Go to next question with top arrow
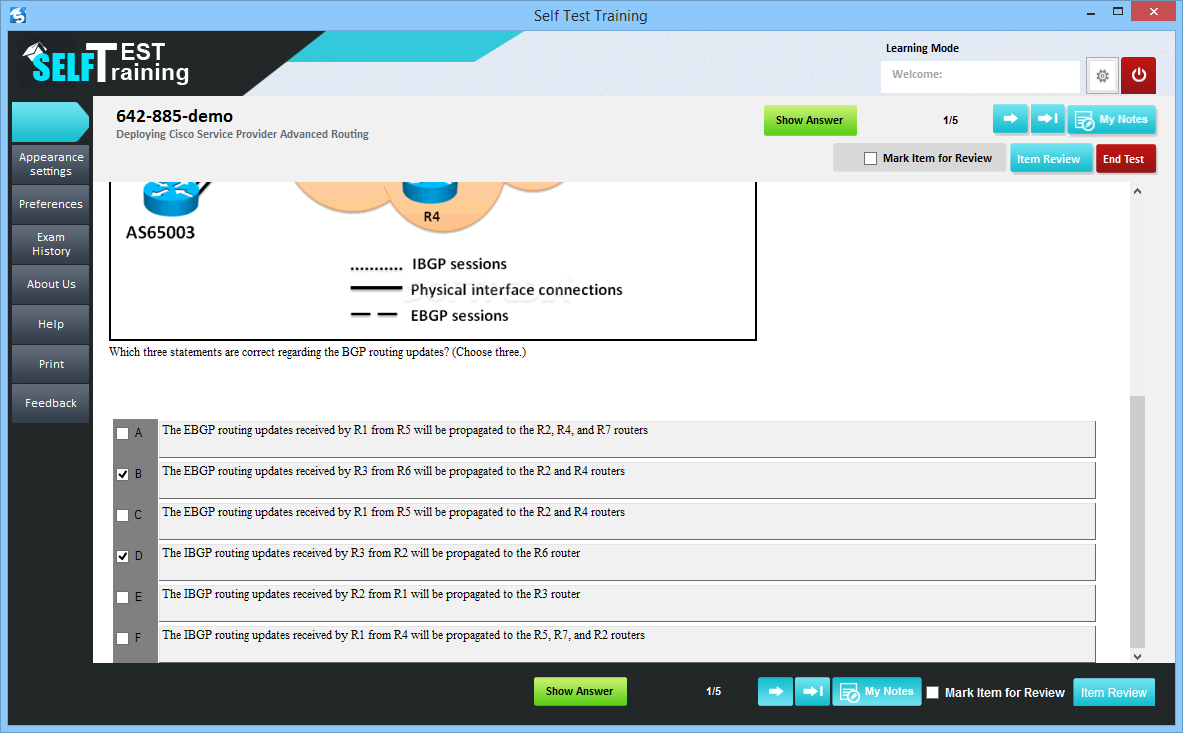The height and width of the screenshot is (733, 1183). (1010, 119)
